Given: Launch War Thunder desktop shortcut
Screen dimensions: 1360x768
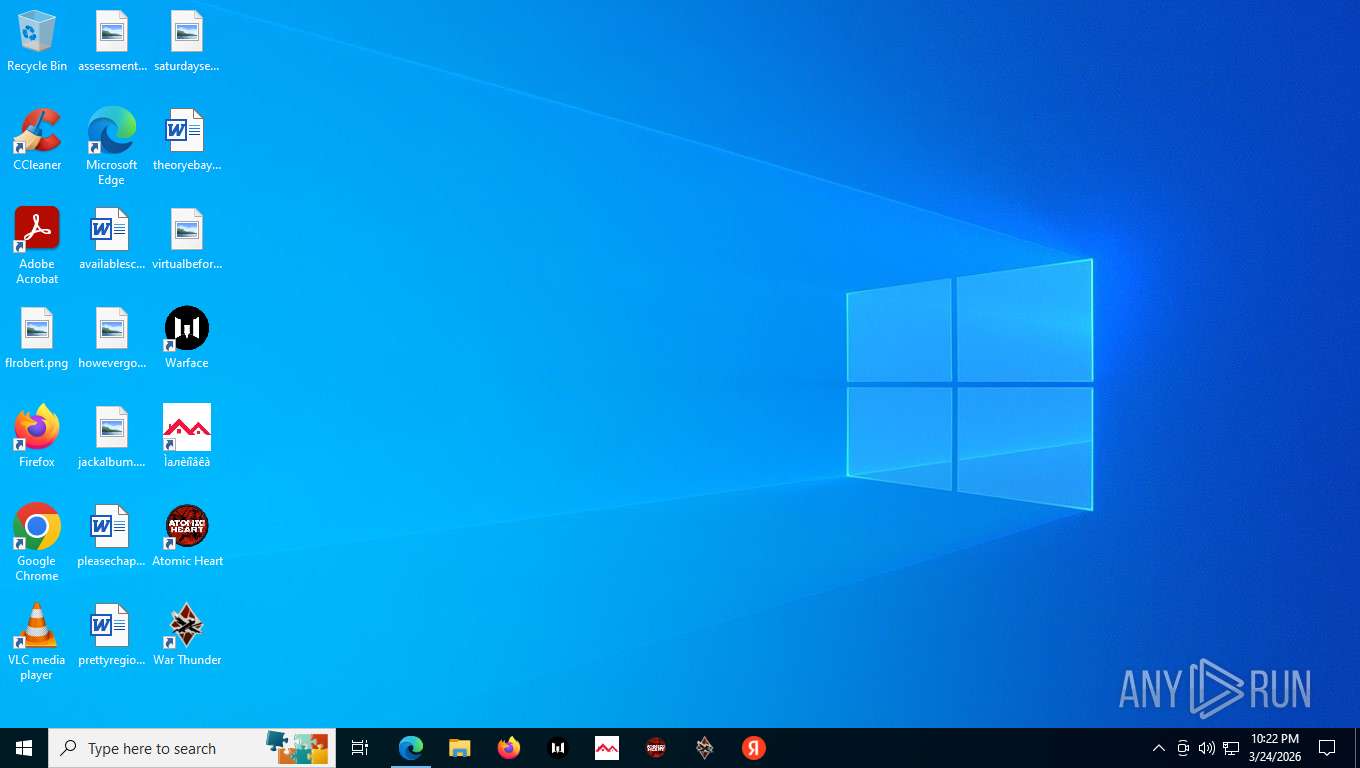Looking at the screenshot, I should coord(187,635).
